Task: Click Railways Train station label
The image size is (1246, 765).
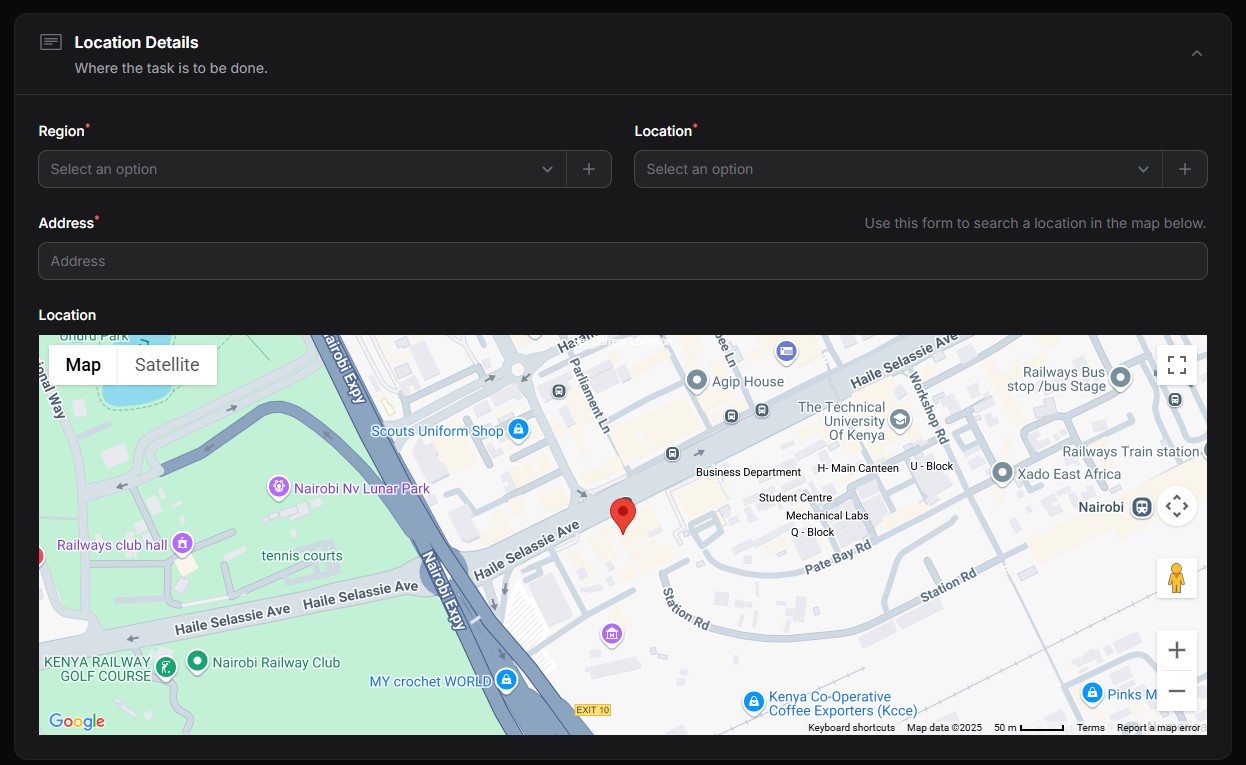Action: pyautogui.click(x=1130, y=452)
